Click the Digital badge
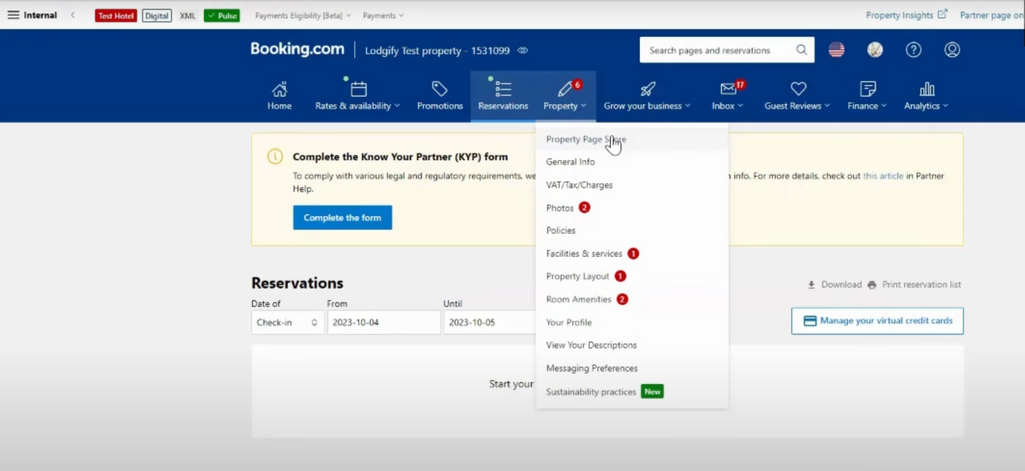Screen dimensions: 1025x471 [x=157, y=16]
